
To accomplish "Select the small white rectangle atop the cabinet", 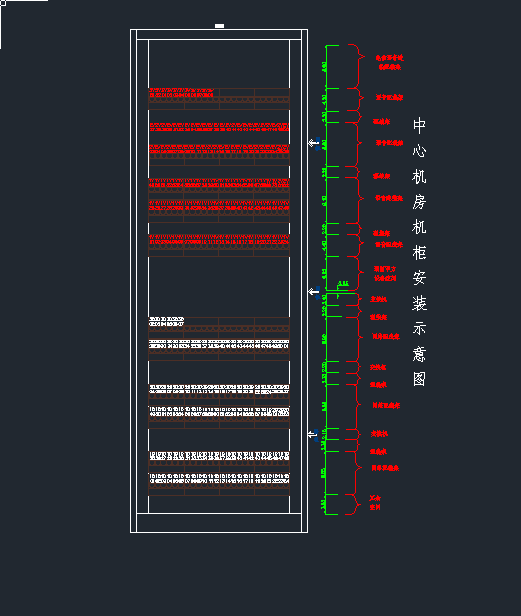I will [x=219, y=26].
